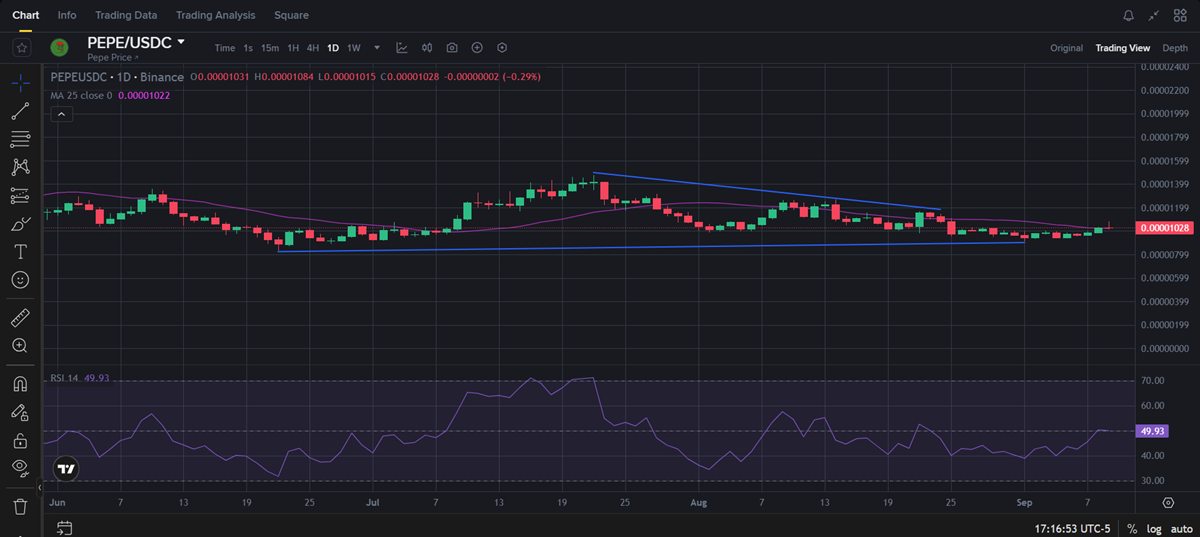Toggle percent scale mode

coord(1131,527)
